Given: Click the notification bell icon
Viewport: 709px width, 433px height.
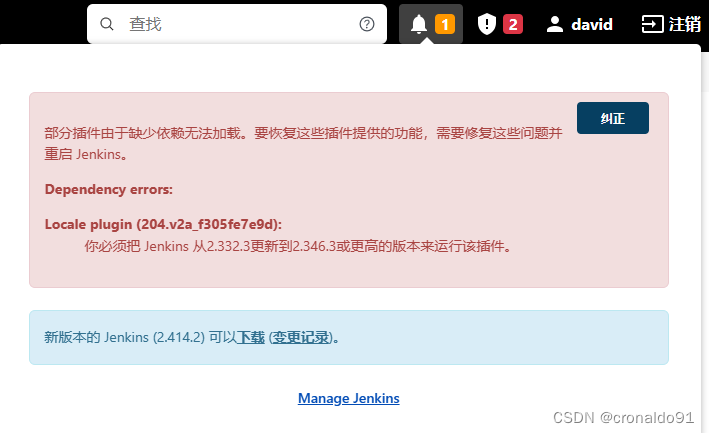Looking at the screenshot, I should (x=419, y=24).
